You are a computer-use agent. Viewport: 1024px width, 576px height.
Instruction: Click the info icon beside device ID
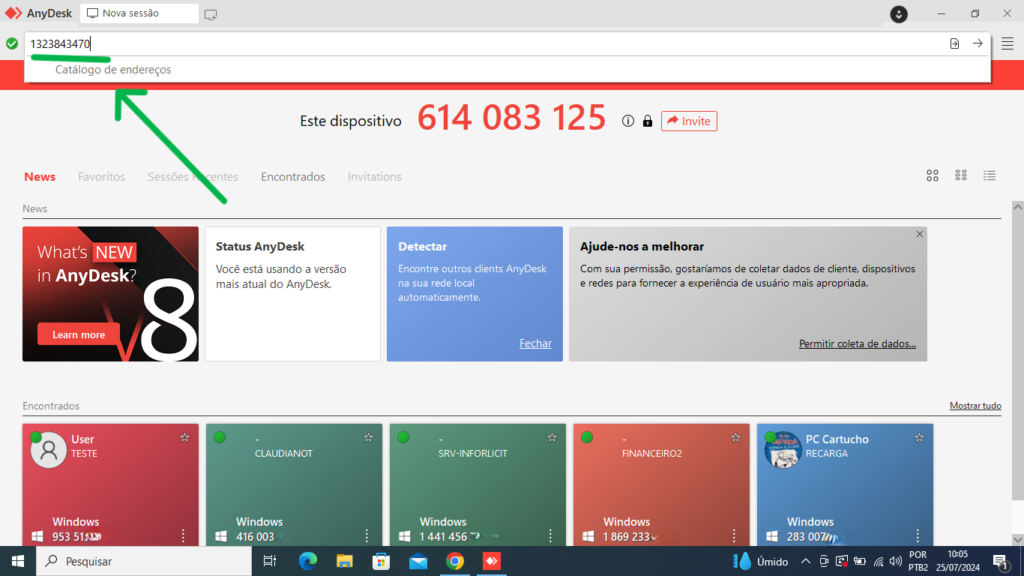pos(628,121)
